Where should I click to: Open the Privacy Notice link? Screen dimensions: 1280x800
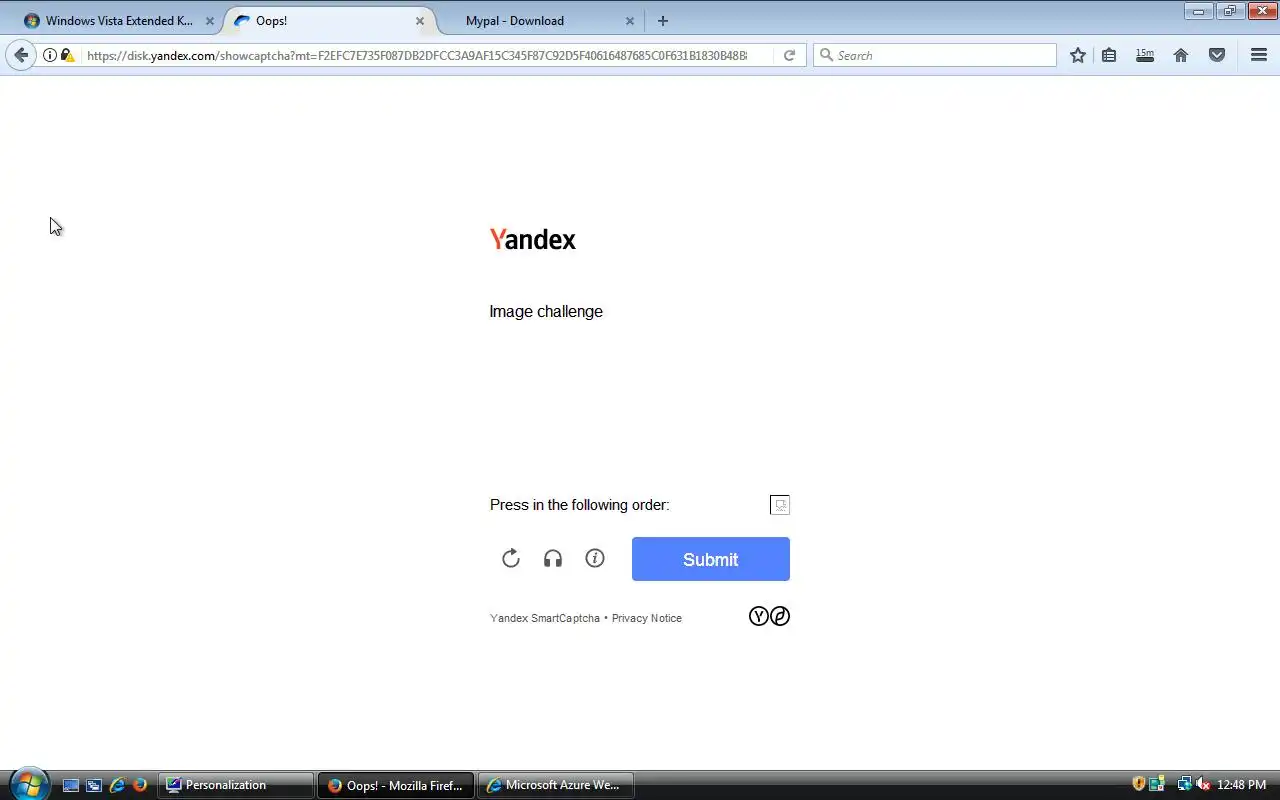647,618
